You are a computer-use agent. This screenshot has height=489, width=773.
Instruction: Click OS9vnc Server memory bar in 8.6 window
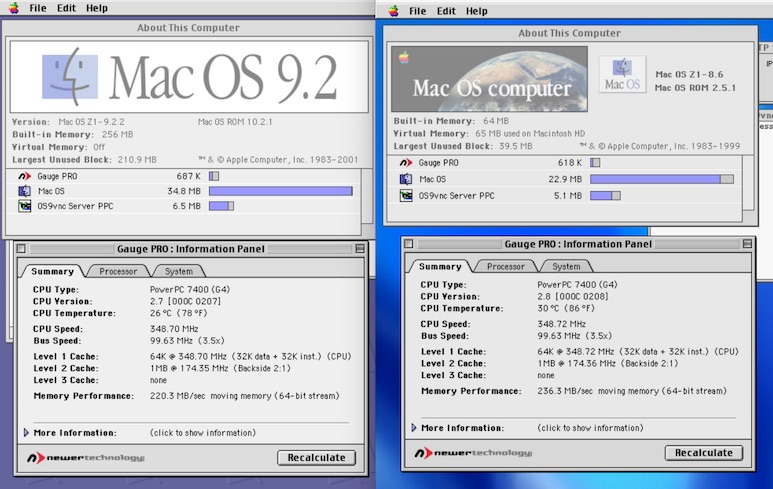pyautogui.click(x=605, y=196)
